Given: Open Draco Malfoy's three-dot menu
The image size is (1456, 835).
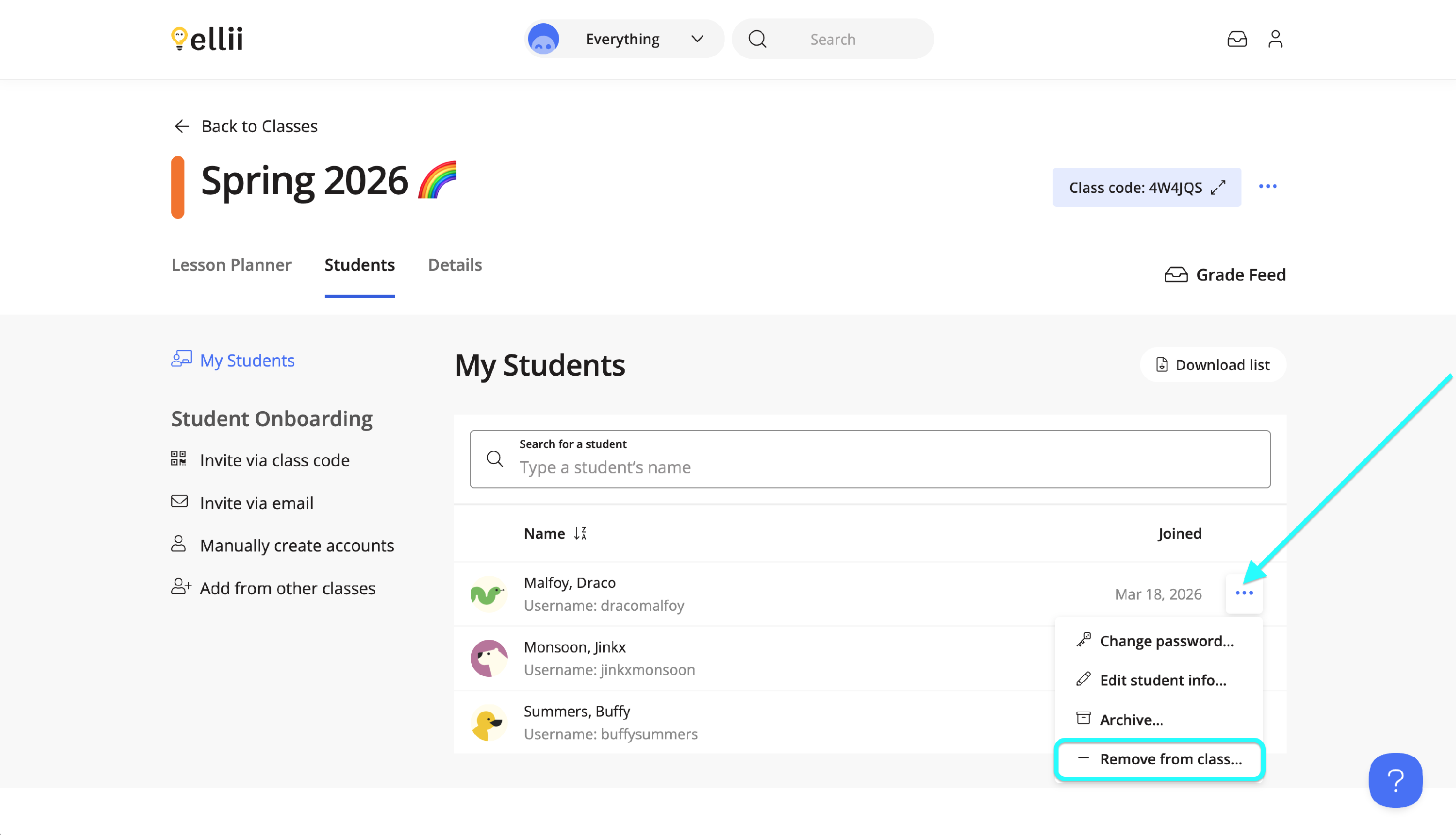Looking at the screenshot, I should [1244, 593].
